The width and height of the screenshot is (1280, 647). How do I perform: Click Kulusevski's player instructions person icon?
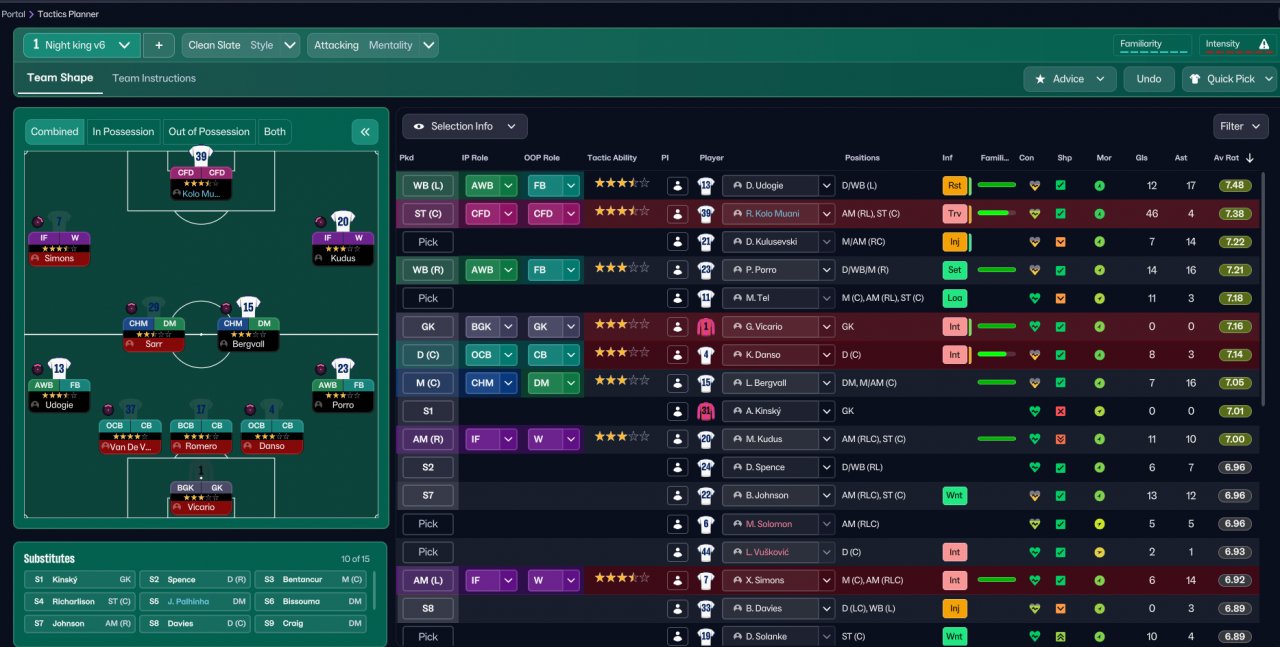pos(678,242)
